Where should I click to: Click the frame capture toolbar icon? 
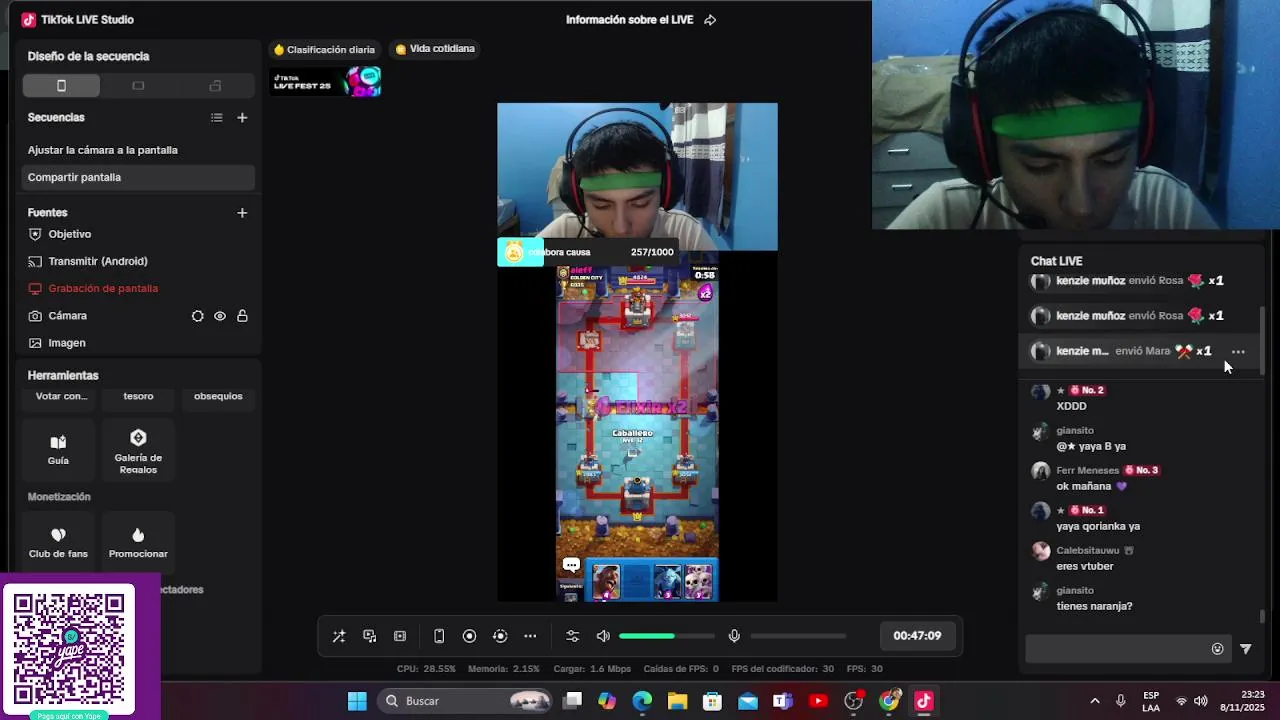coord(400,636)
